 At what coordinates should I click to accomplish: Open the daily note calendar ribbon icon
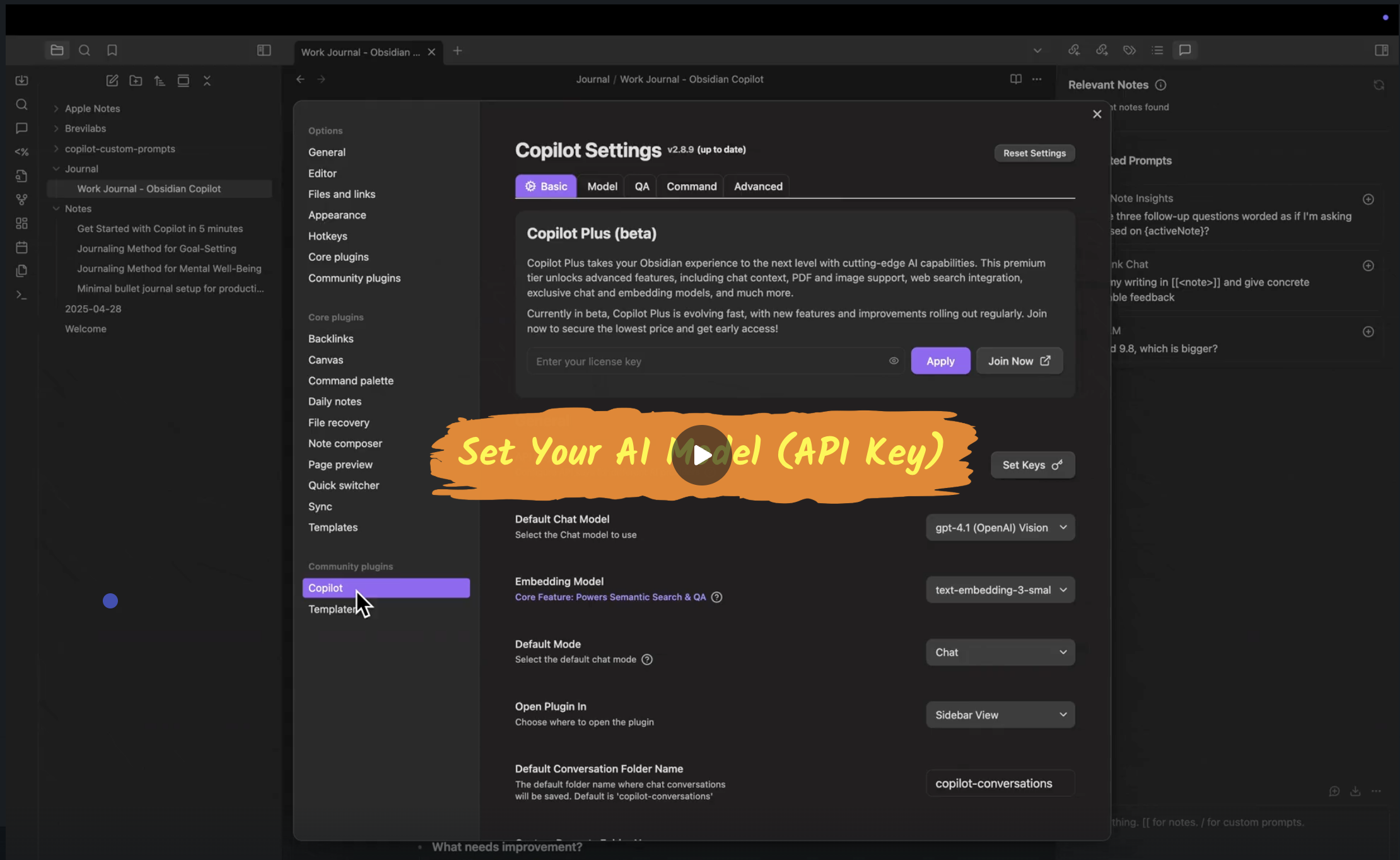click(21, 247)
